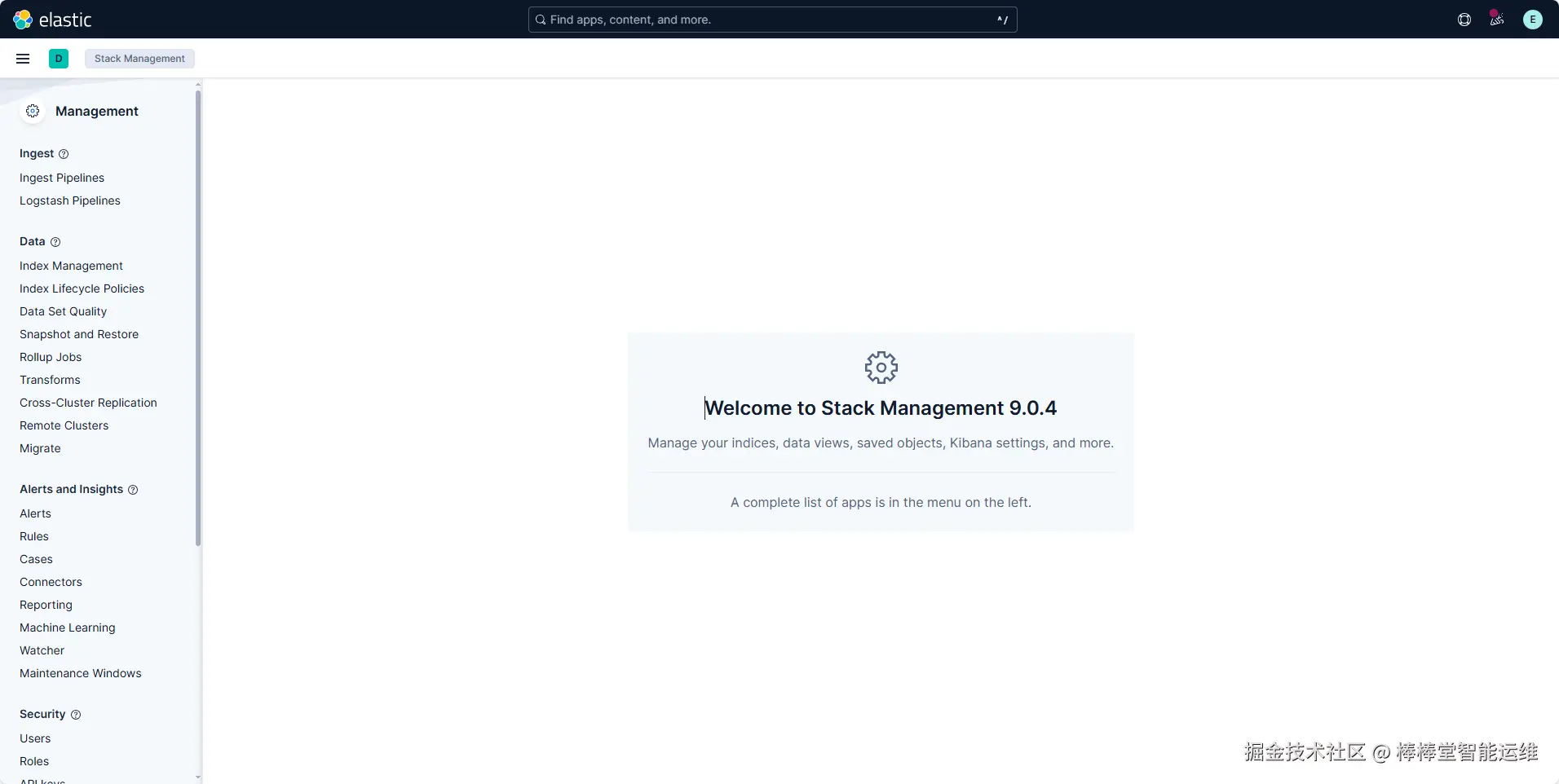Select Migrate in the Data section
1559x784 pixels.
(40, 448)
